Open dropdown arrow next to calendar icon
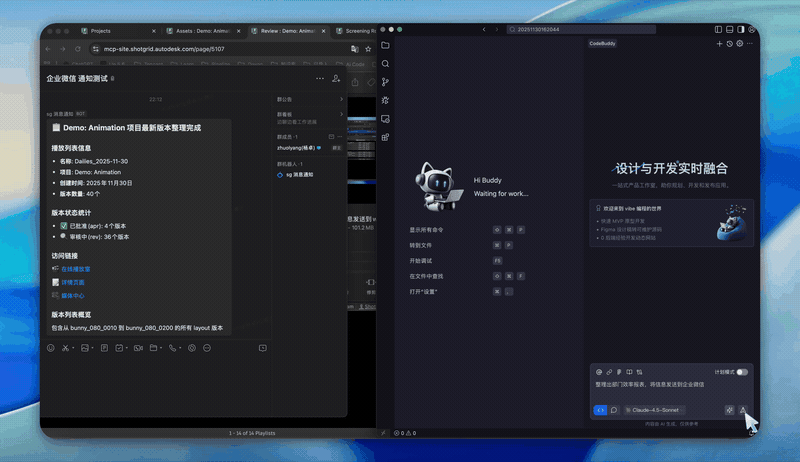 (x=127, y=348)
